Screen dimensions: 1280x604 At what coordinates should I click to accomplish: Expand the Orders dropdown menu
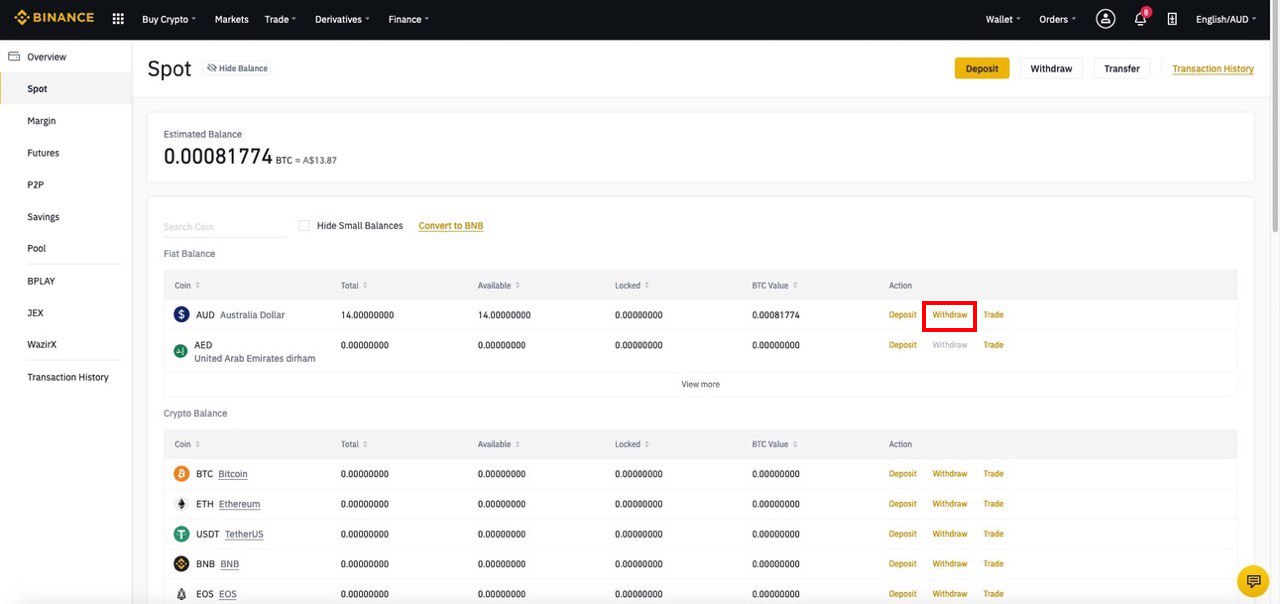[1058, 19]
